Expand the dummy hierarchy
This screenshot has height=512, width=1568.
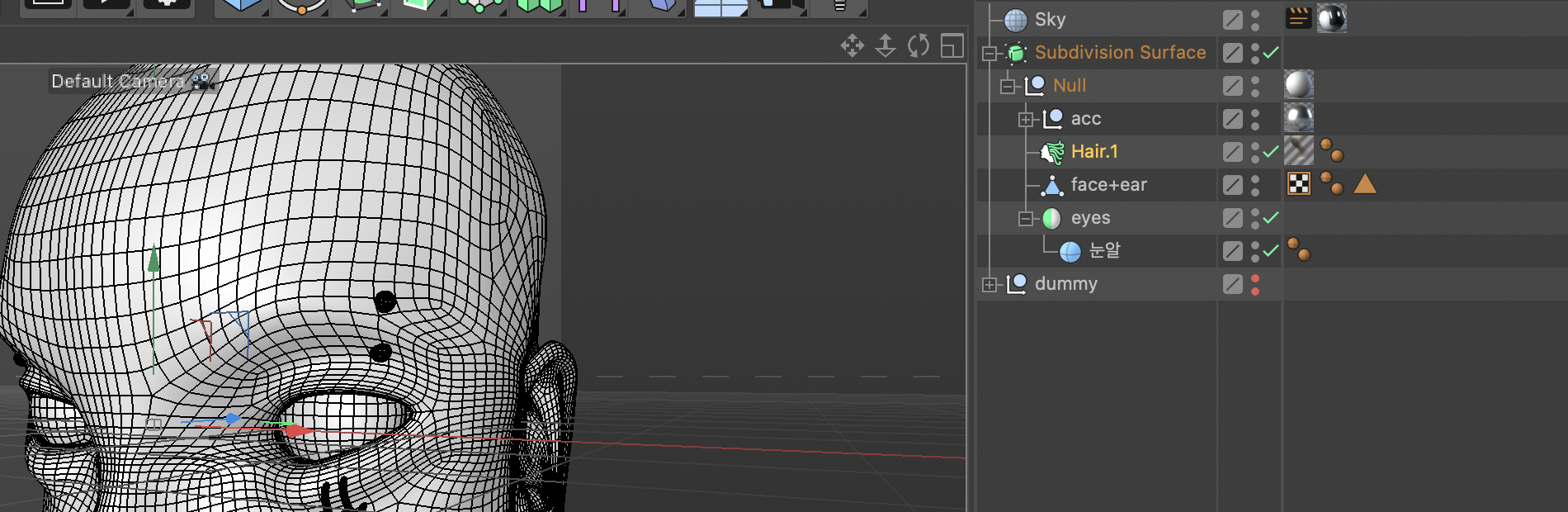[989, 285]
